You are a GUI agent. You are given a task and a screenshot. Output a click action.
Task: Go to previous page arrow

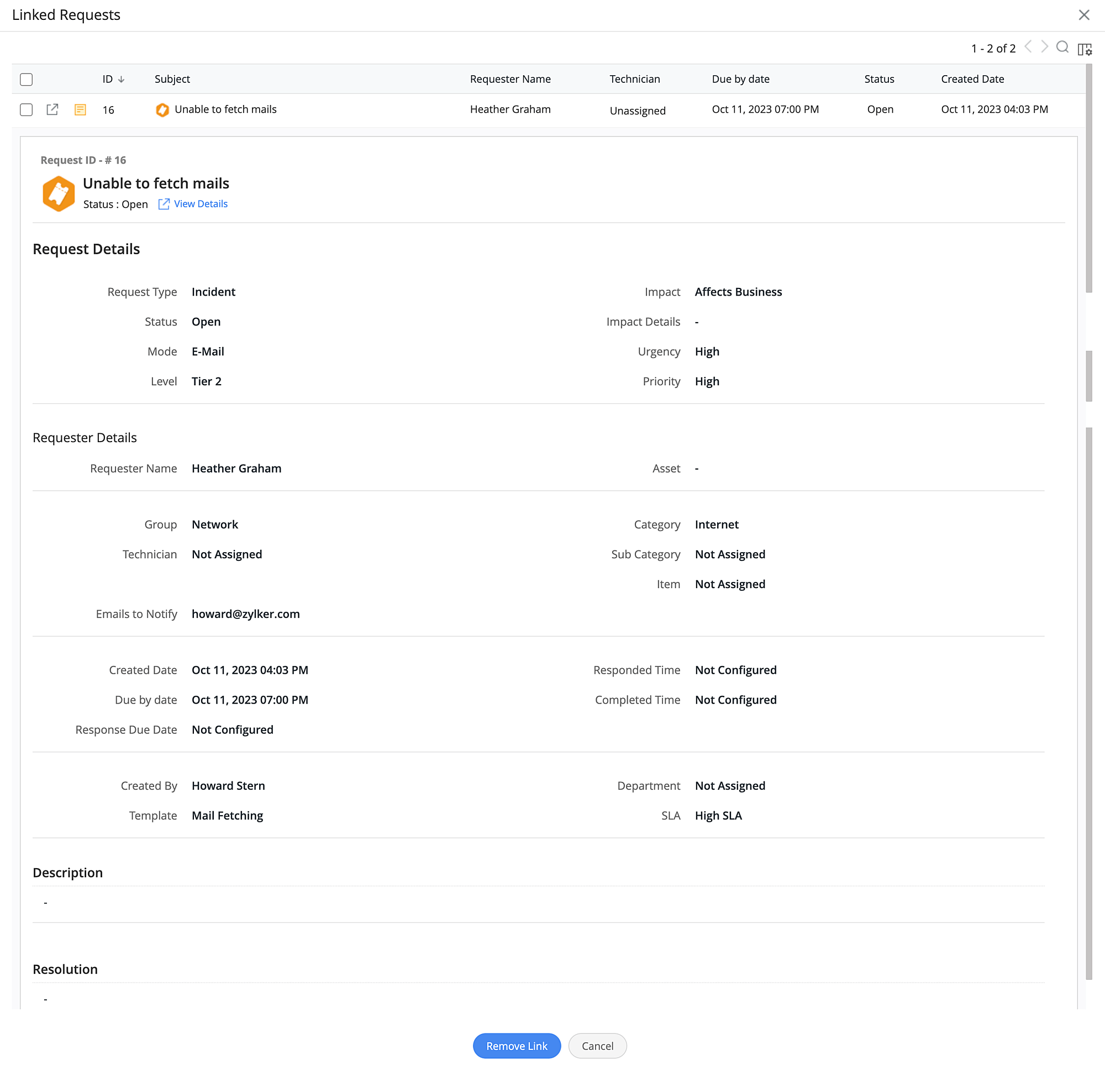(1028, 47)
